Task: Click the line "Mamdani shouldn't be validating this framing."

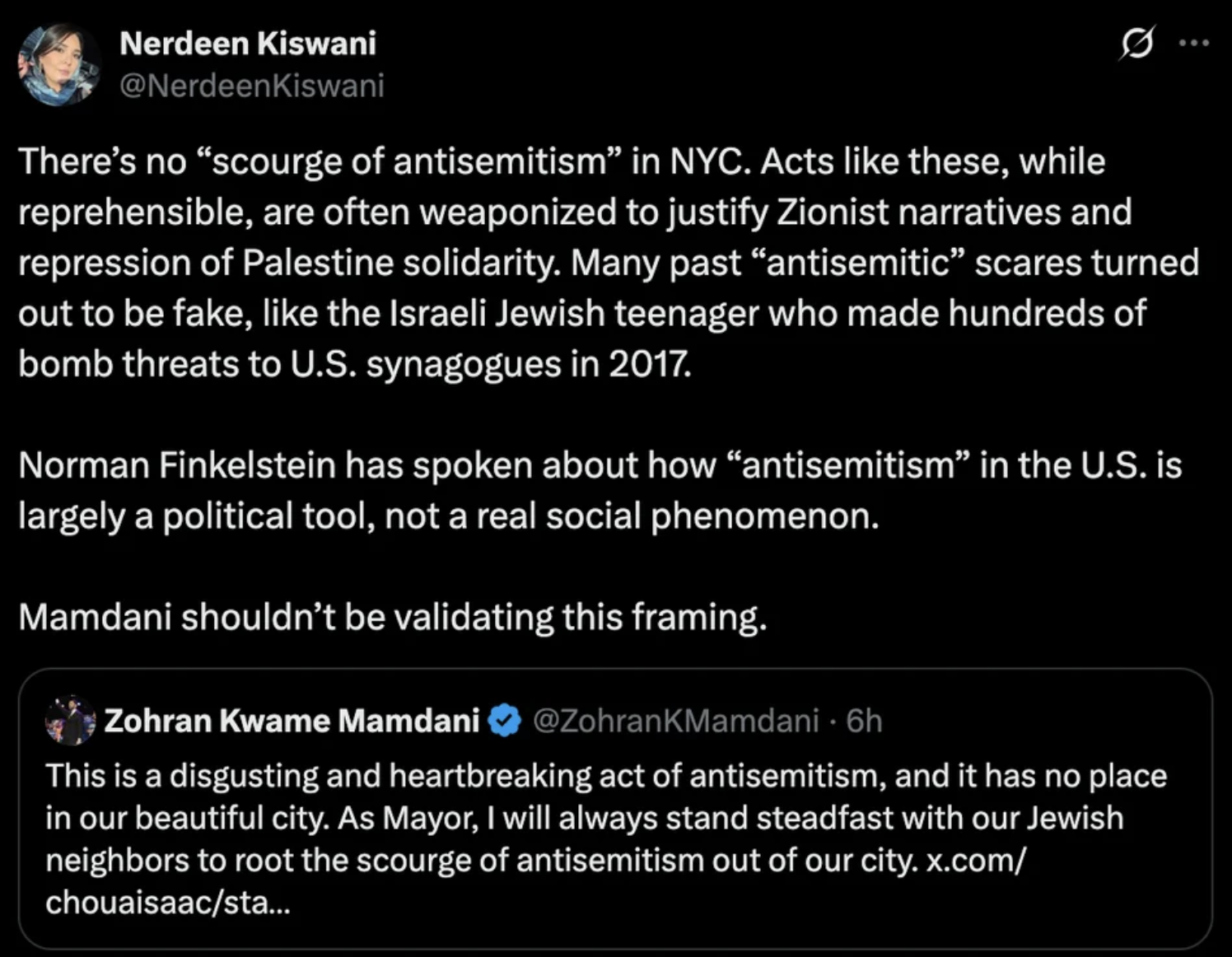Action: [x=392, y=617]
